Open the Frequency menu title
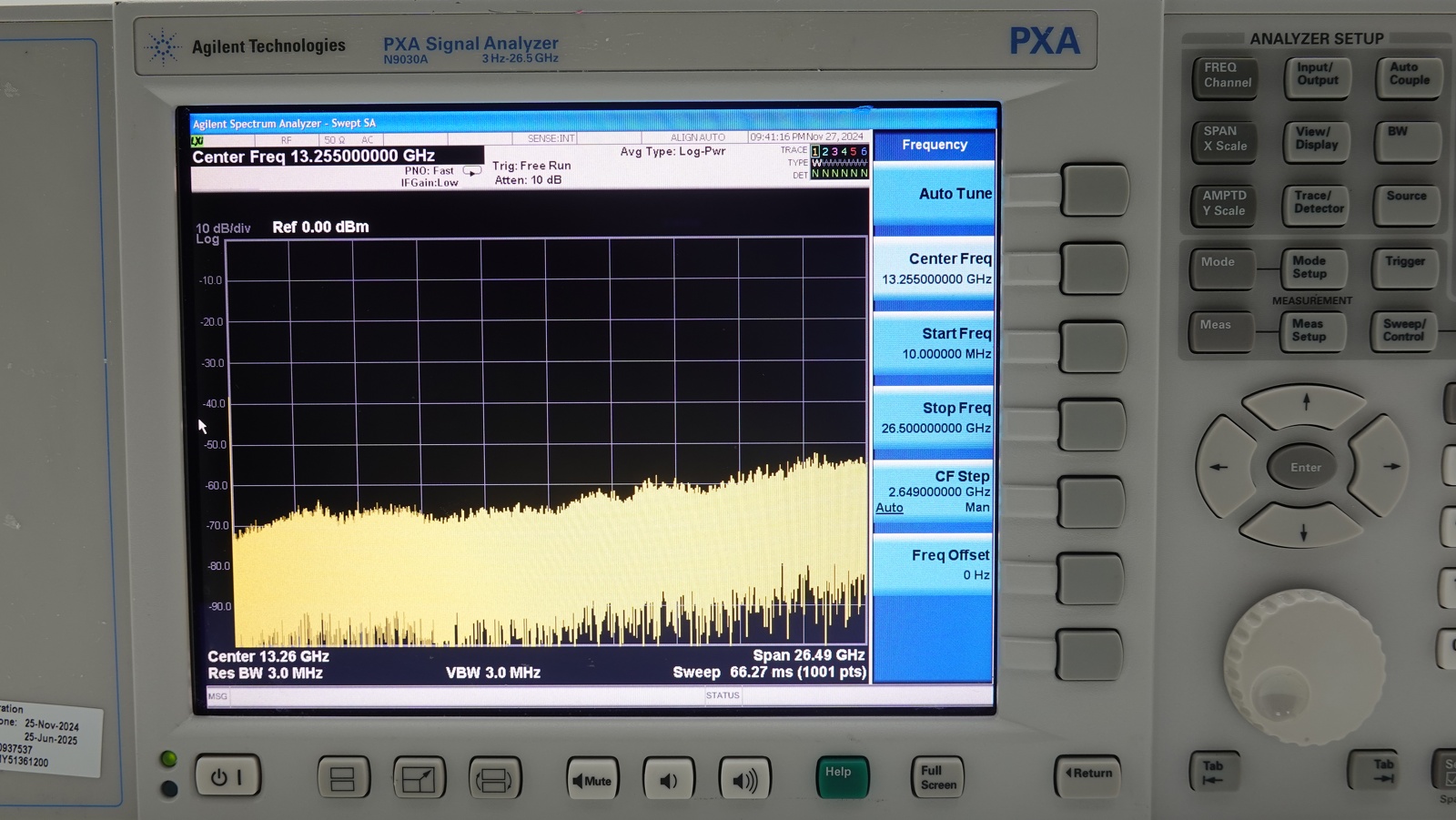The height and width of the screenshot is (820, 1456). (934, 145)
